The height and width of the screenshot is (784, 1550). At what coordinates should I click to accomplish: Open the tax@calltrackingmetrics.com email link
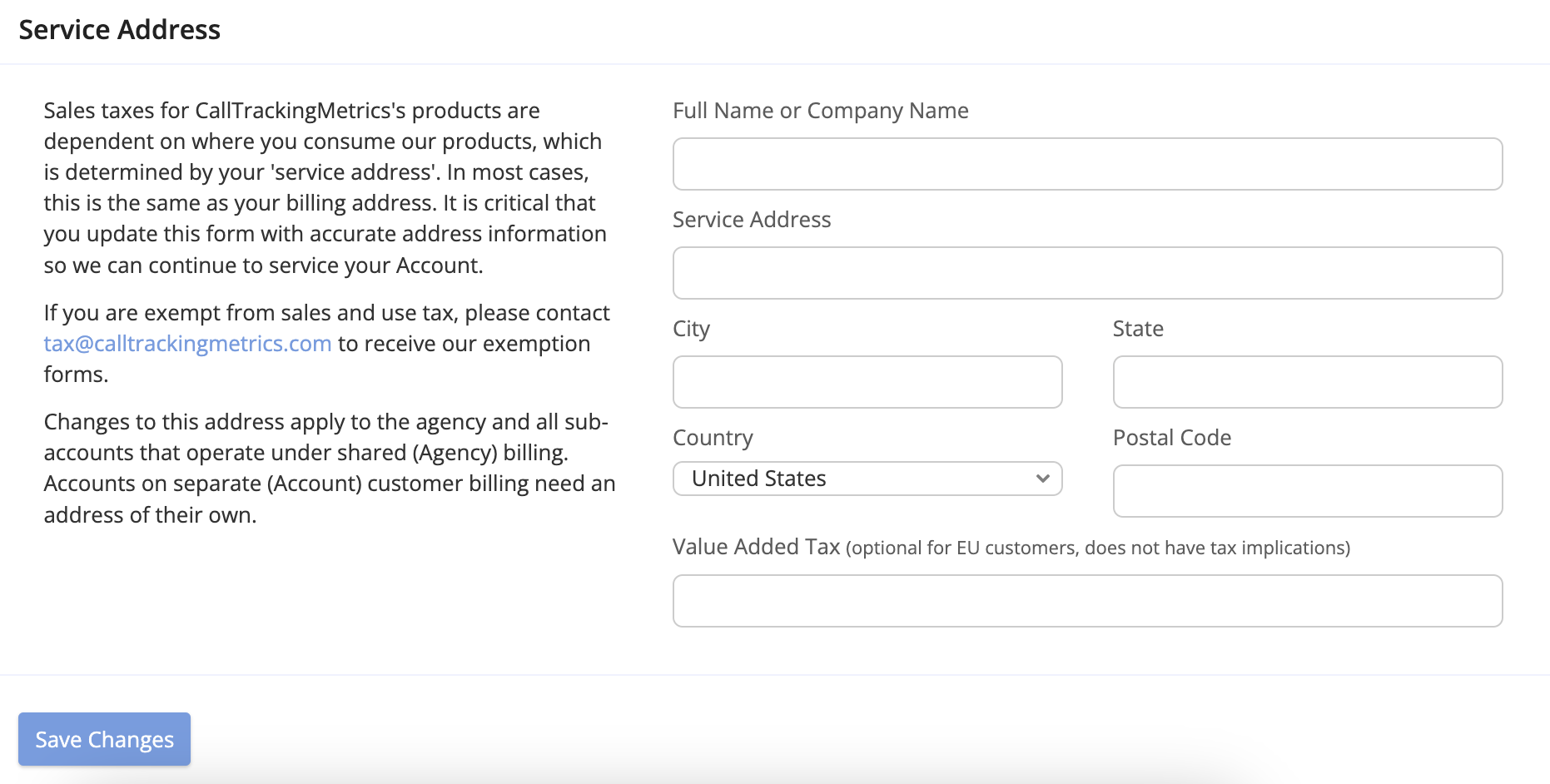click(187, 344)
